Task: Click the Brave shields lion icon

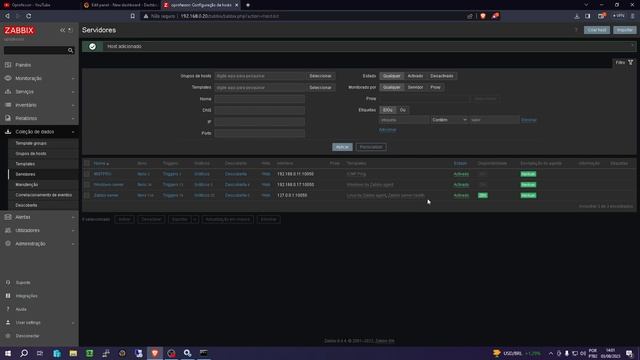Action: (x=483, y=16)
